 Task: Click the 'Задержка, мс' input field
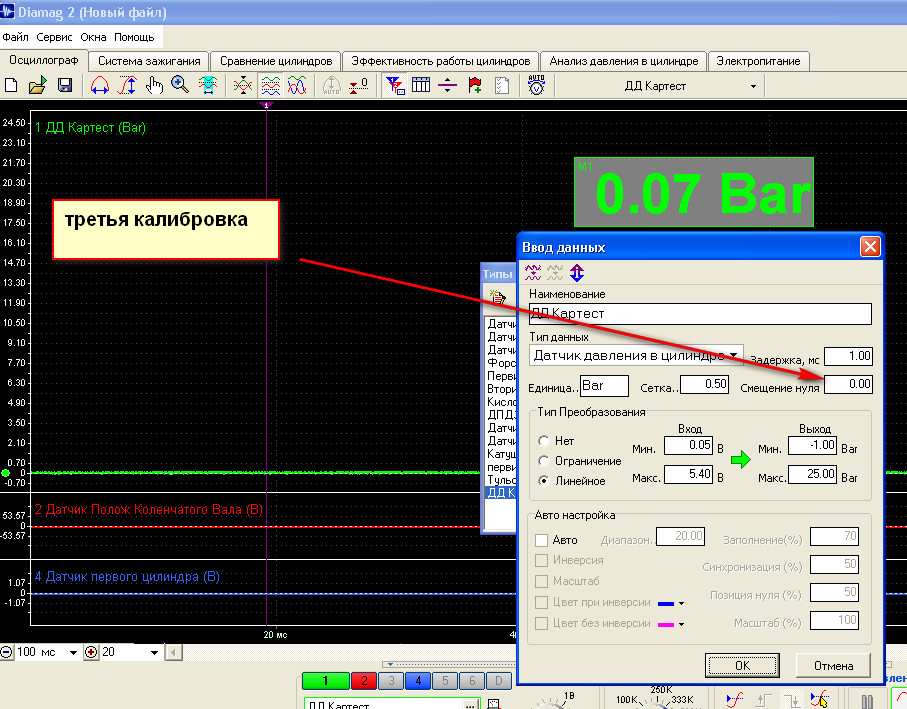[848, 356]
